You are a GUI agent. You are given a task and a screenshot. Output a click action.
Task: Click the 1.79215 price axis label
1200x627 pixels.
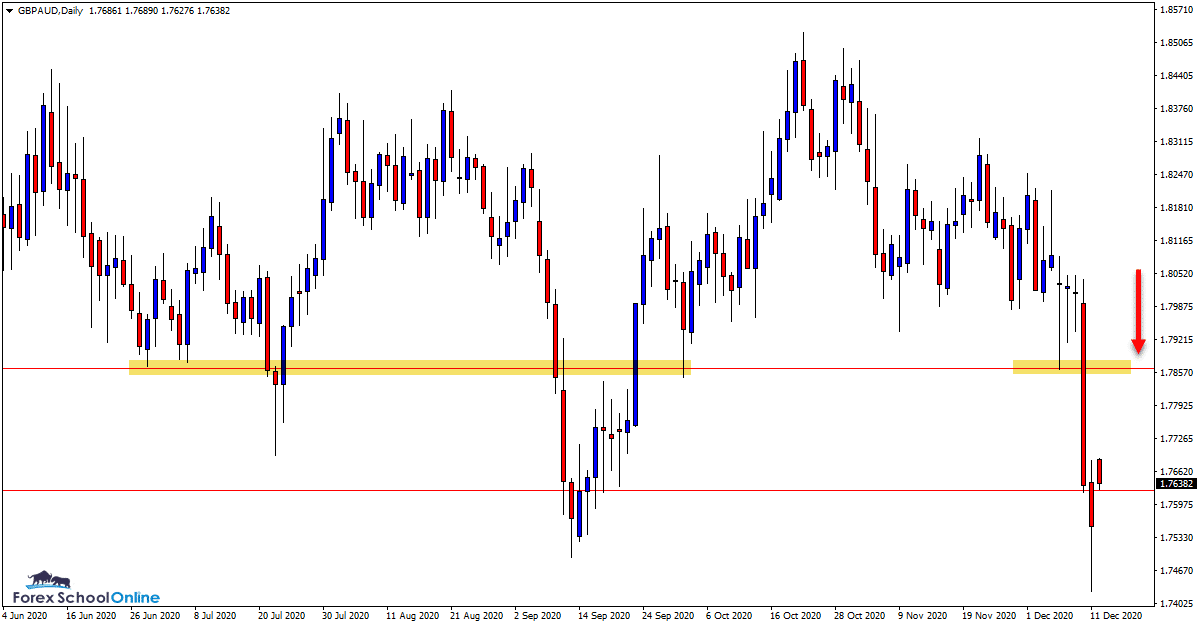click(x=1177, y=340)
